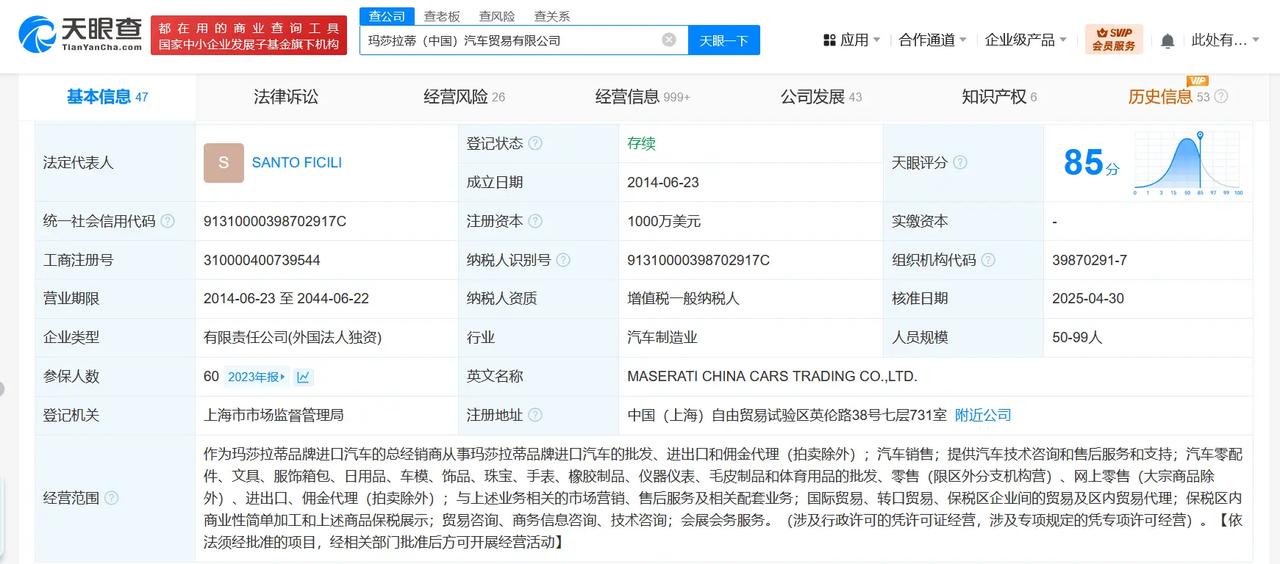Open the 法律诉讼 tab
Image resolution: width=1280 pixels, height=564 pixels.
coord(286,97)
